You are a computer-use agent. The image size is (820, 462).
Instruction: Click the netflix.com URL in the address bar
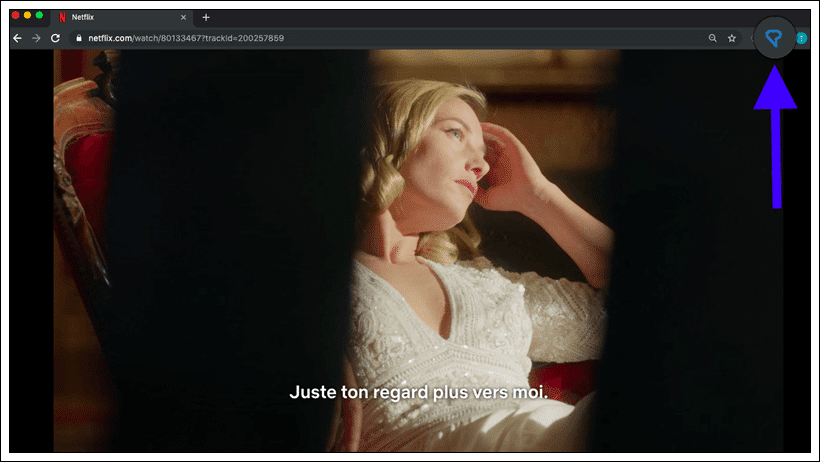coord(186,38)
